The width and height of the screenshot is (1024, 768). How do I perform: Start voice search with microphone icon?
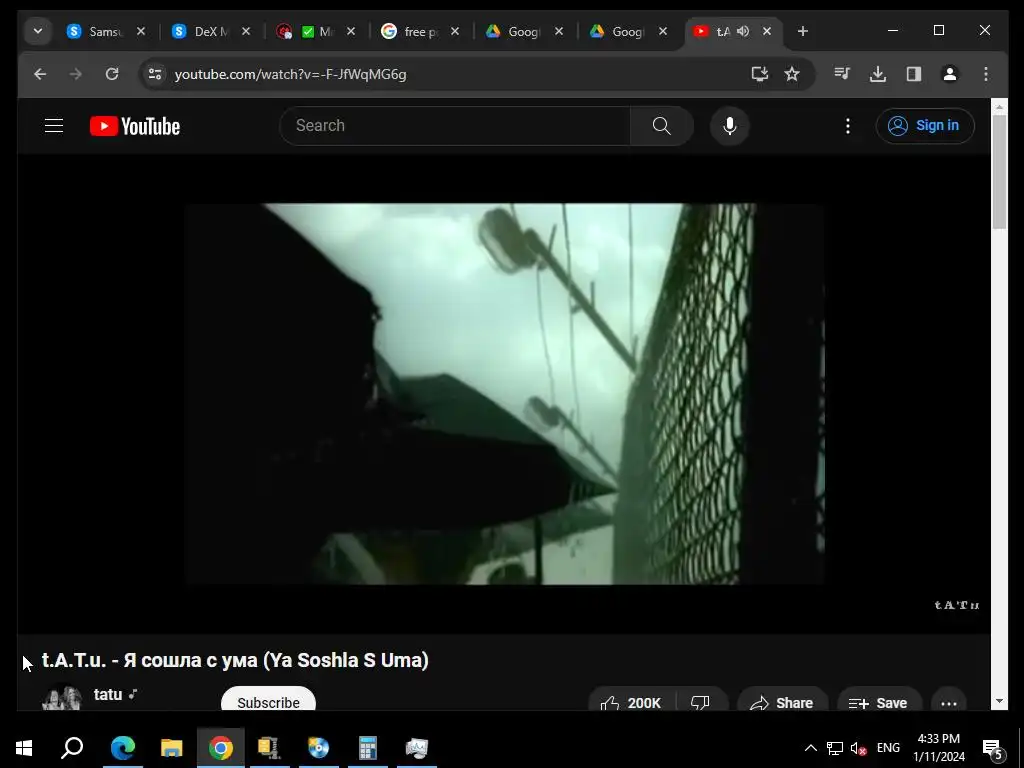click(729, 125)
